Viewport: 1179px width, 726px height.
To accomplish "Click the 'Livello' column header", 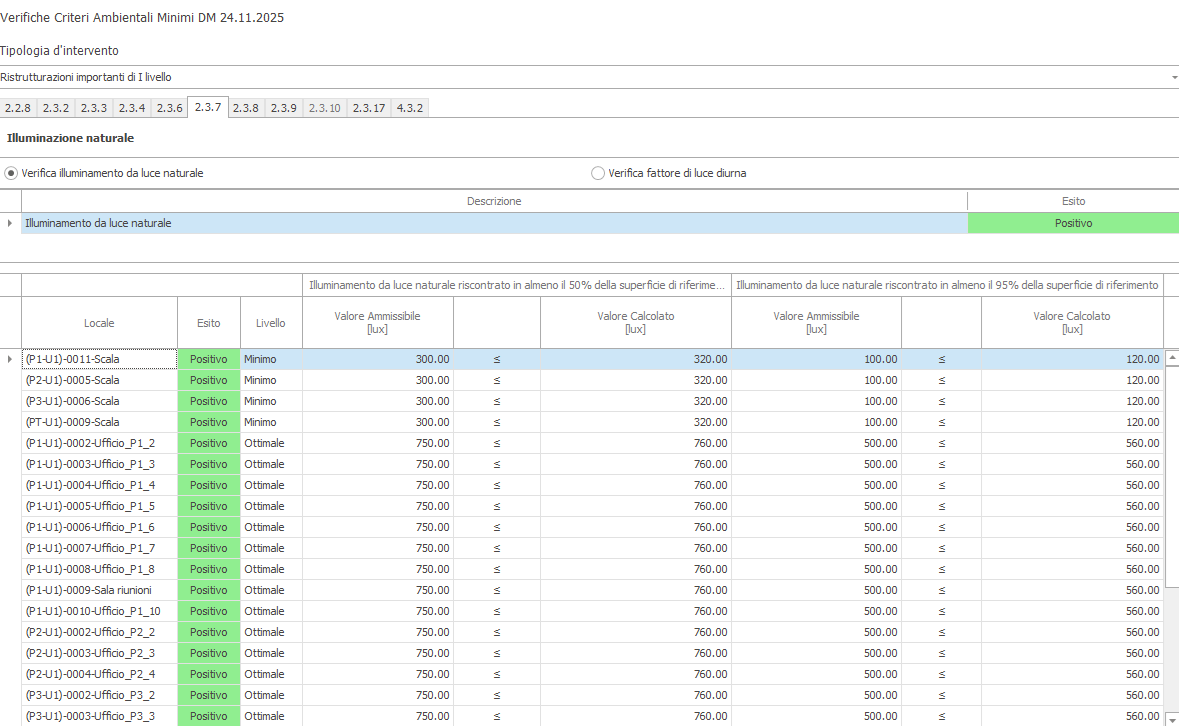I will pos(270,323).
